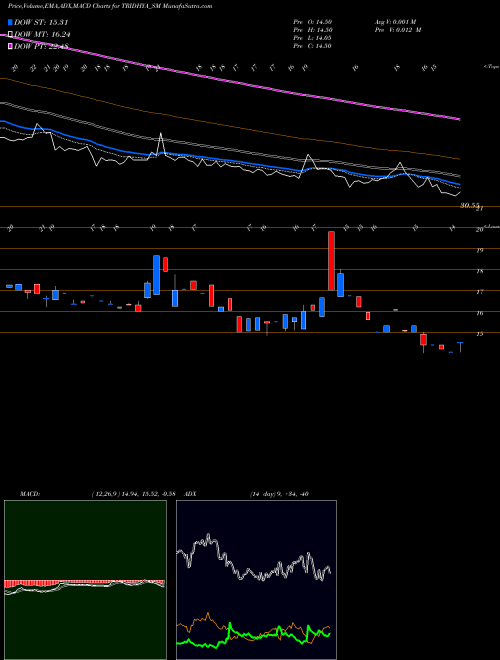This screenshot has width=500, height=660.
Task: Click the 'Avg V: 0.001 M' text
Action: [395, 22]
